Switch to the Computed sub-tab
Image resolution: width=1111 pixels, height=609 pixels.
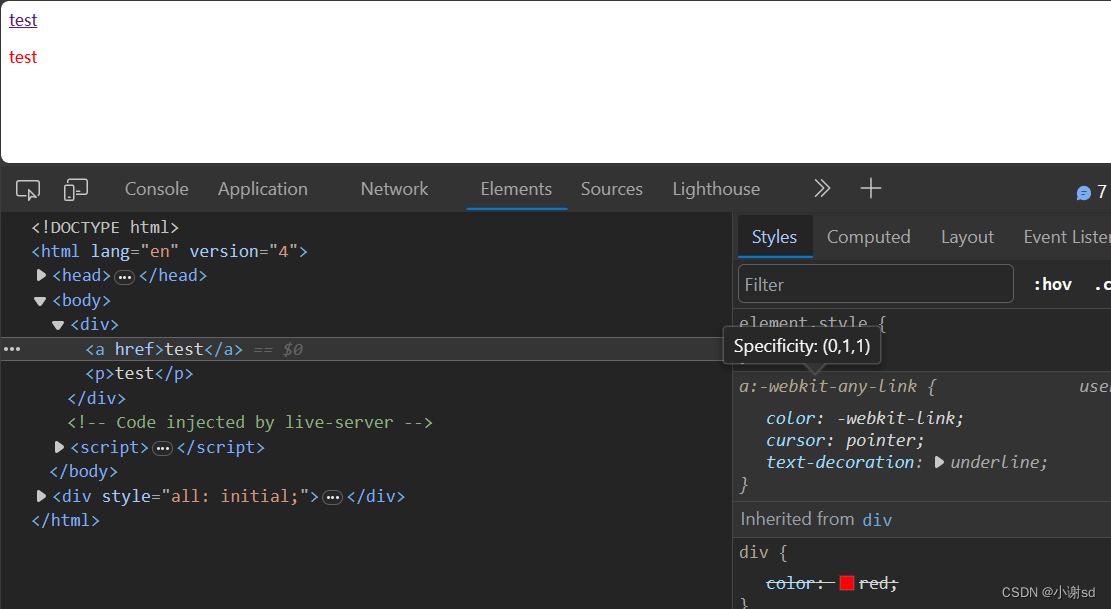pyautogui.click(x=869, y=237)
